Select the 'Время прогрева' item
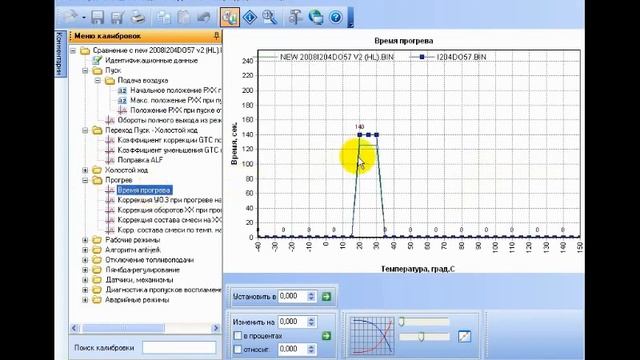 tap(144, 190)
